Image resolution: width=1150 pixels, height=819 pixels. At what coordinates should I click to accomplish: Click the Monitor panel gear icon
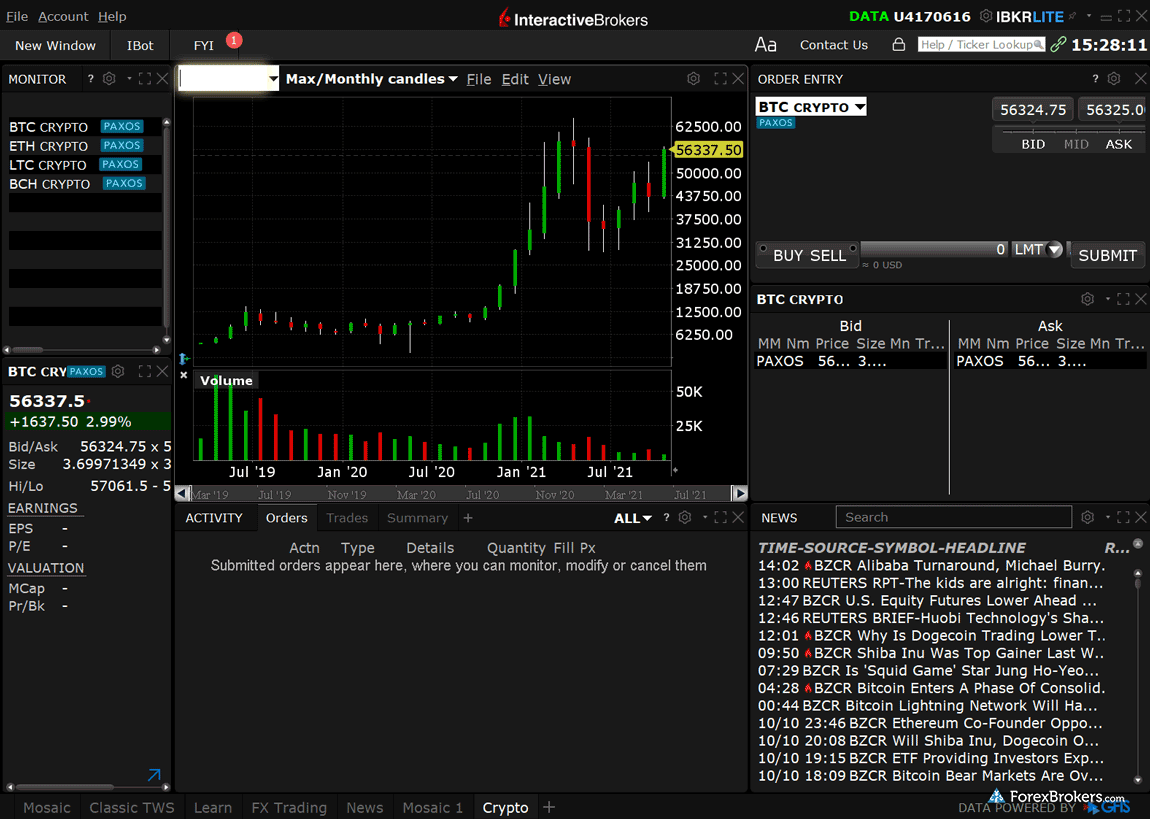[x=109, y=79]
